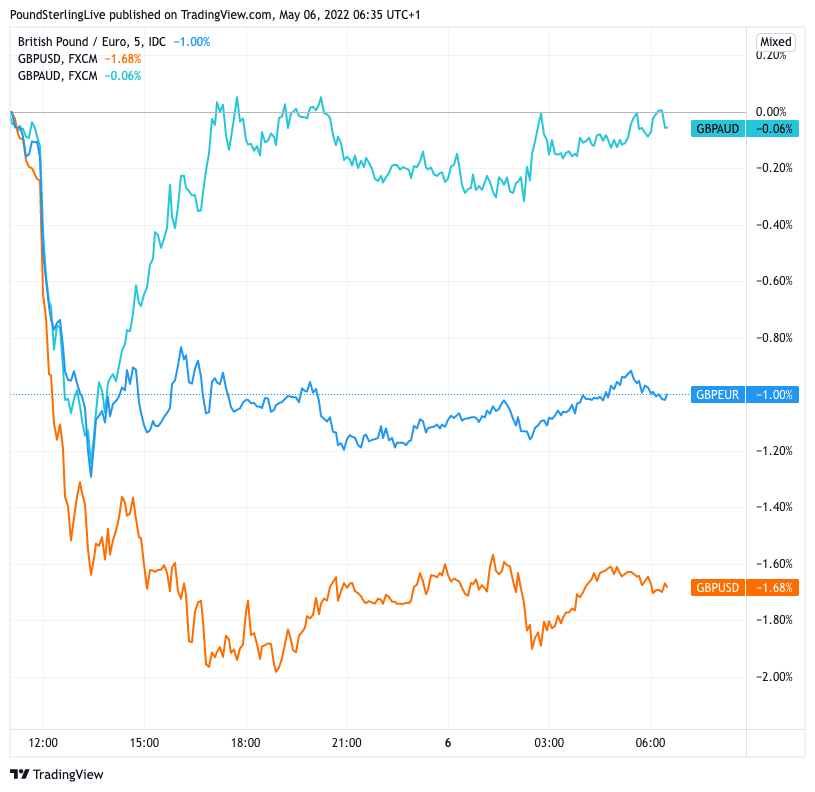This screenshot has width=815, height=792.
Task: Click the 12:00 time axis label
Action: coord(44,743)
